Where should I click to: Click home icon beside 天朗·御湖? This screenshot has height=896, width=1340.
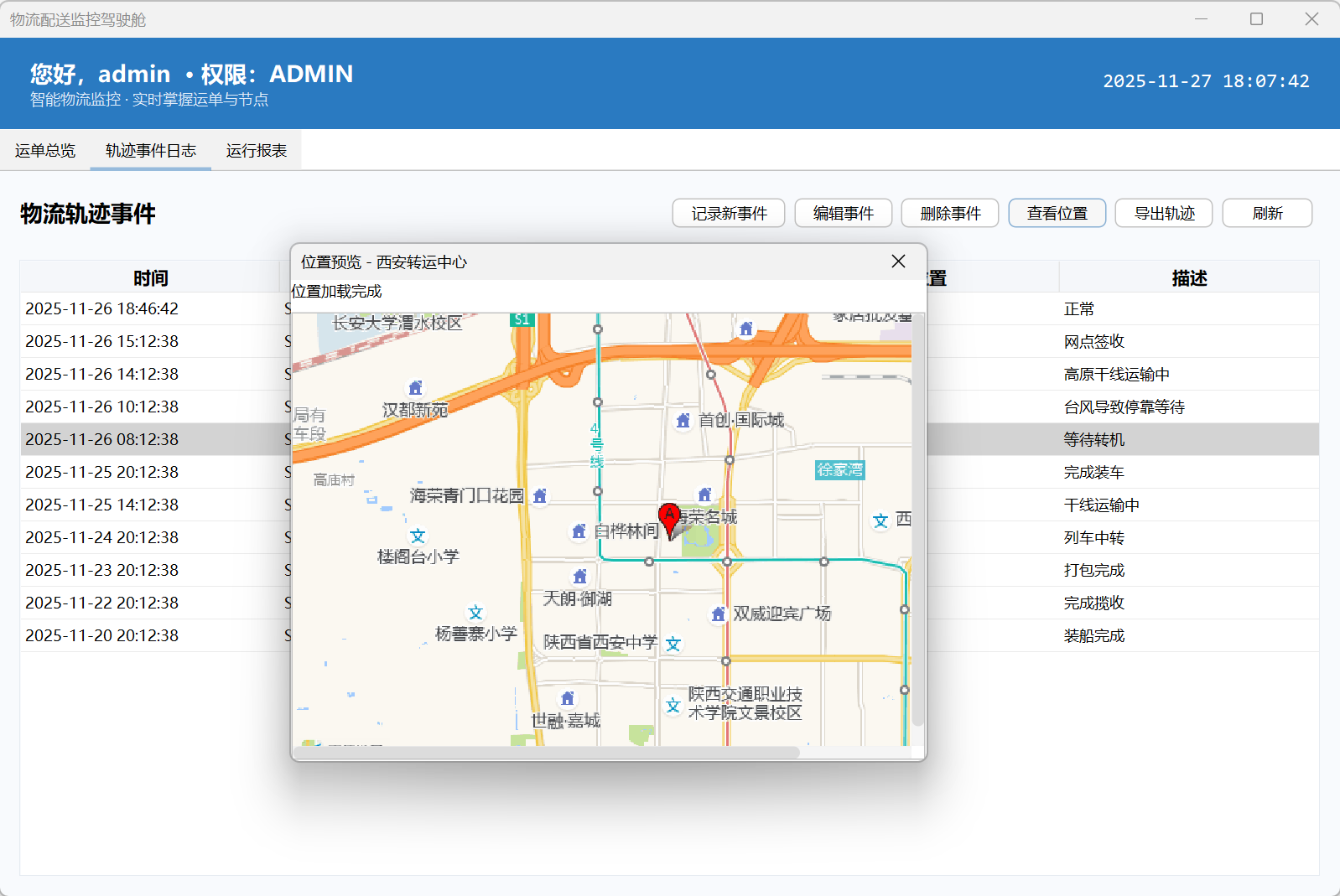point(579,577)
